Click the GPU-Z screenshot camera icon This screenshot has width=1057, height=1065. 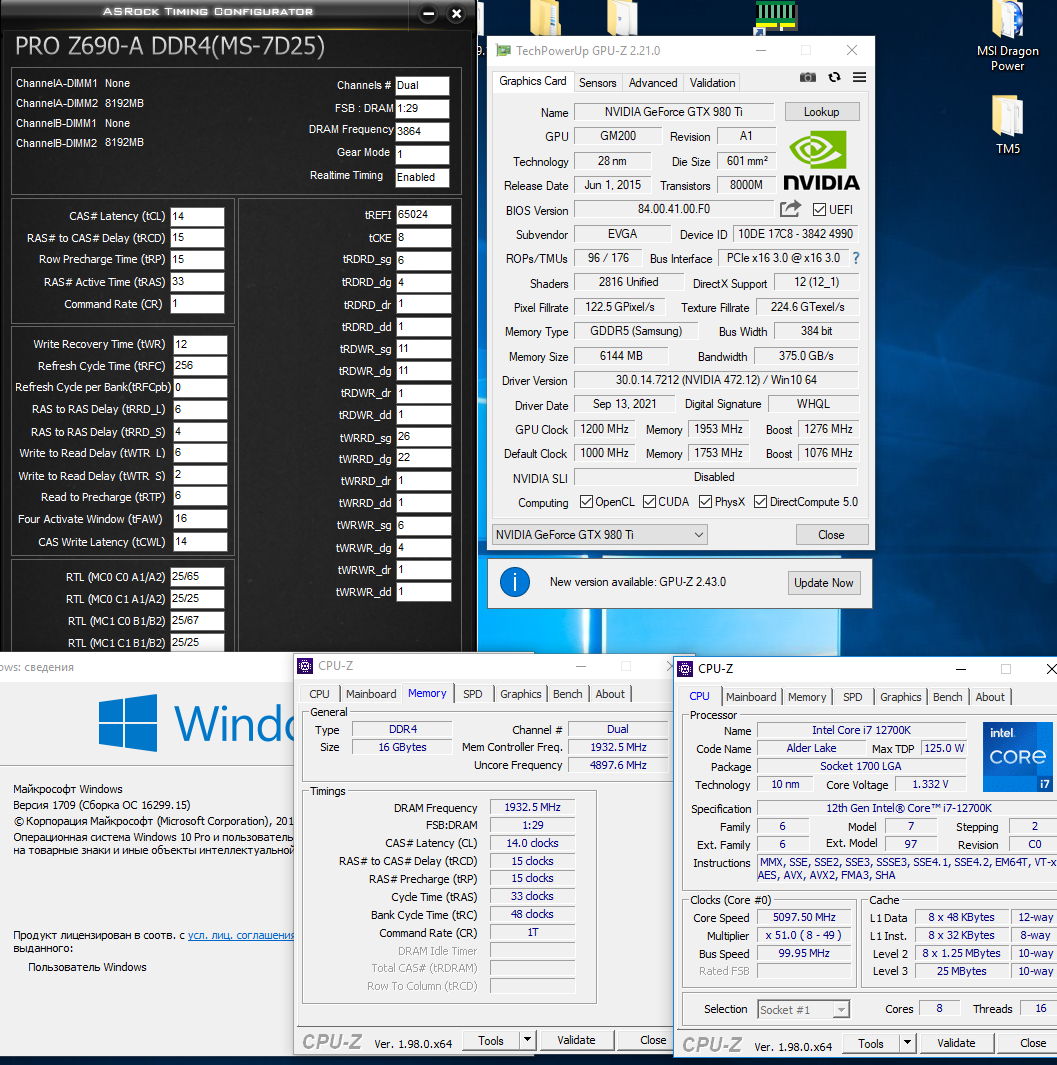[x=808, y=77]
